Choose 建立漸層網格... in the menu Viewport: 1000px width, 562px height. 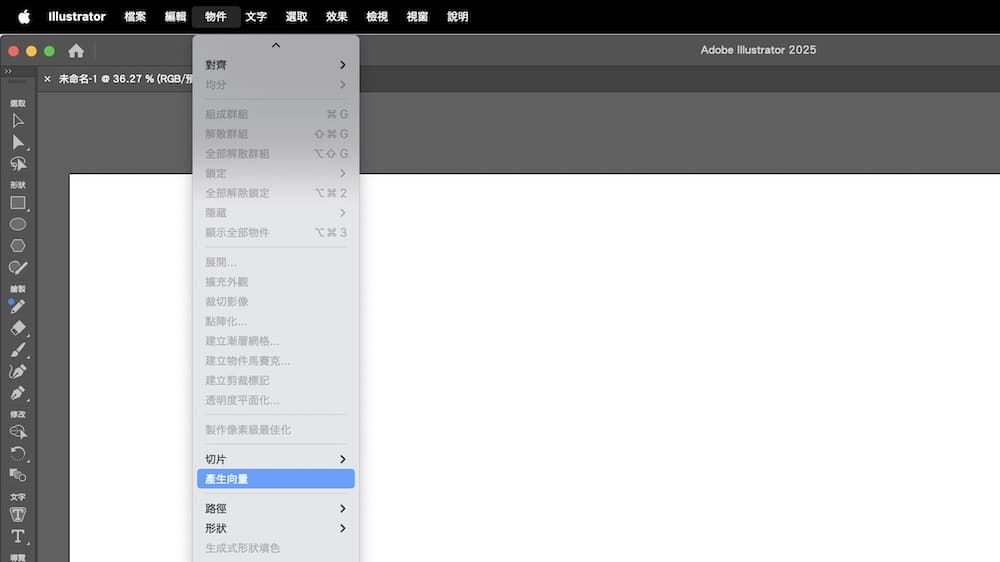[276, 341]
